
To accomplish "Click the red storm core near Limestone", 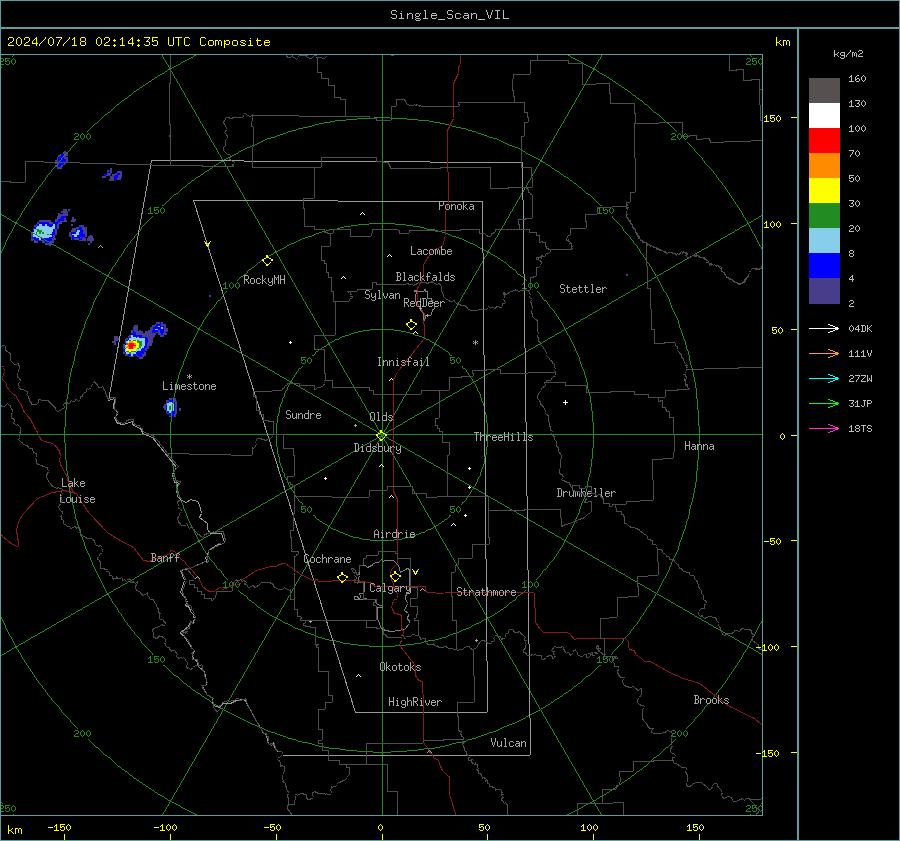I will (131, 346).
